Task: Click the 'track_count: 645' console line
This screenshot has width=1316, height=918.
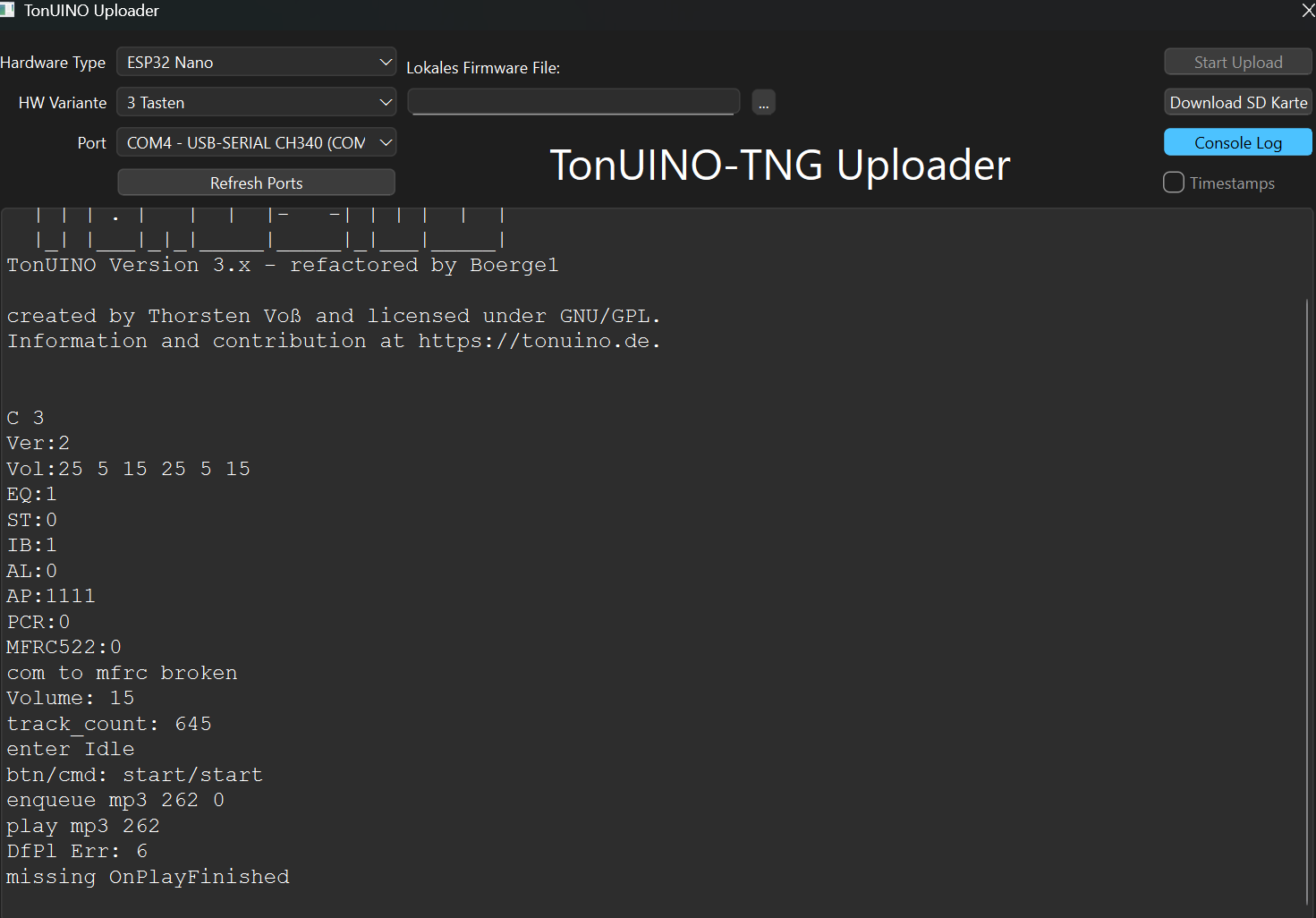Action: tap(109, 724)
